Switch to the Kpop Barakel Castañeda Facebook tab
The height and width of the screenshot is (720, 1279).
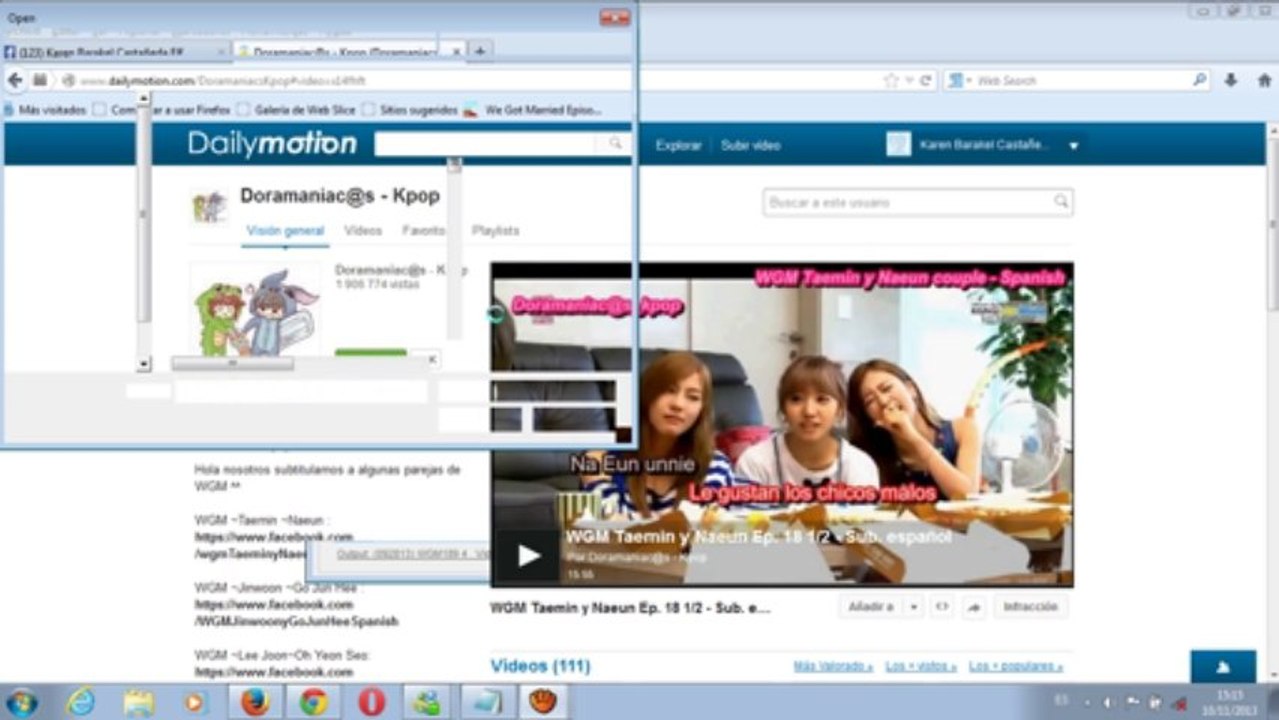[115, 51]
